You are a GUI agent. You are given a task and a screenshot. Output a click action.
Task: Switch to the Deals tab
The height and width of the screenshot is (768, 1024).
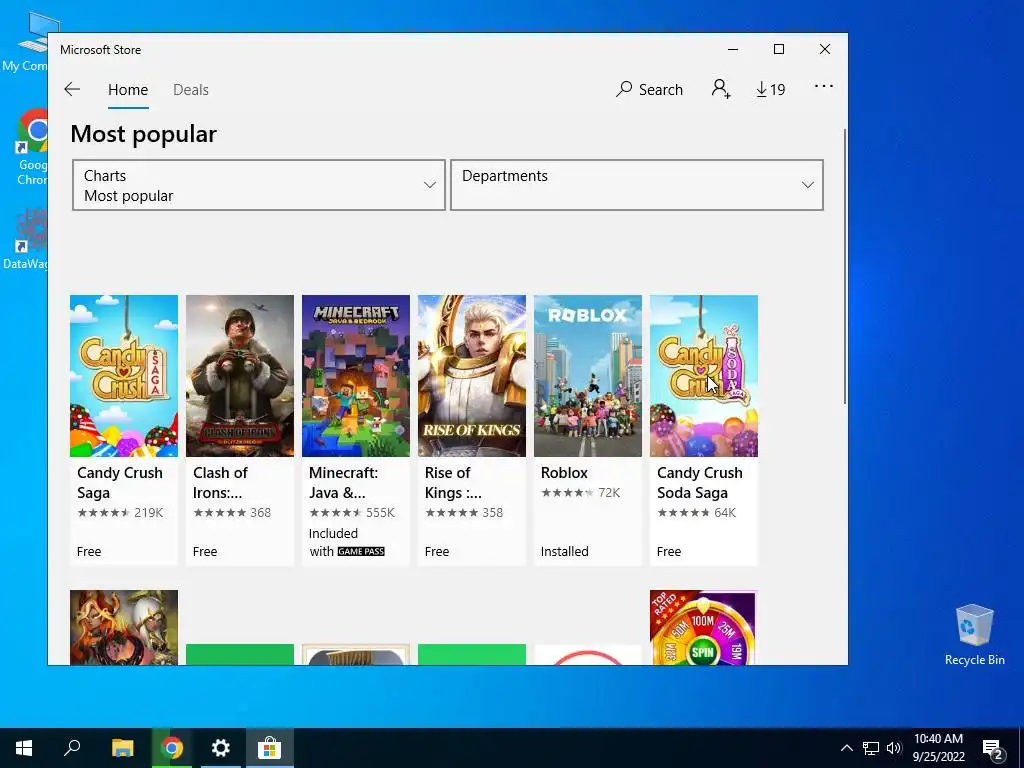[191, 90]
